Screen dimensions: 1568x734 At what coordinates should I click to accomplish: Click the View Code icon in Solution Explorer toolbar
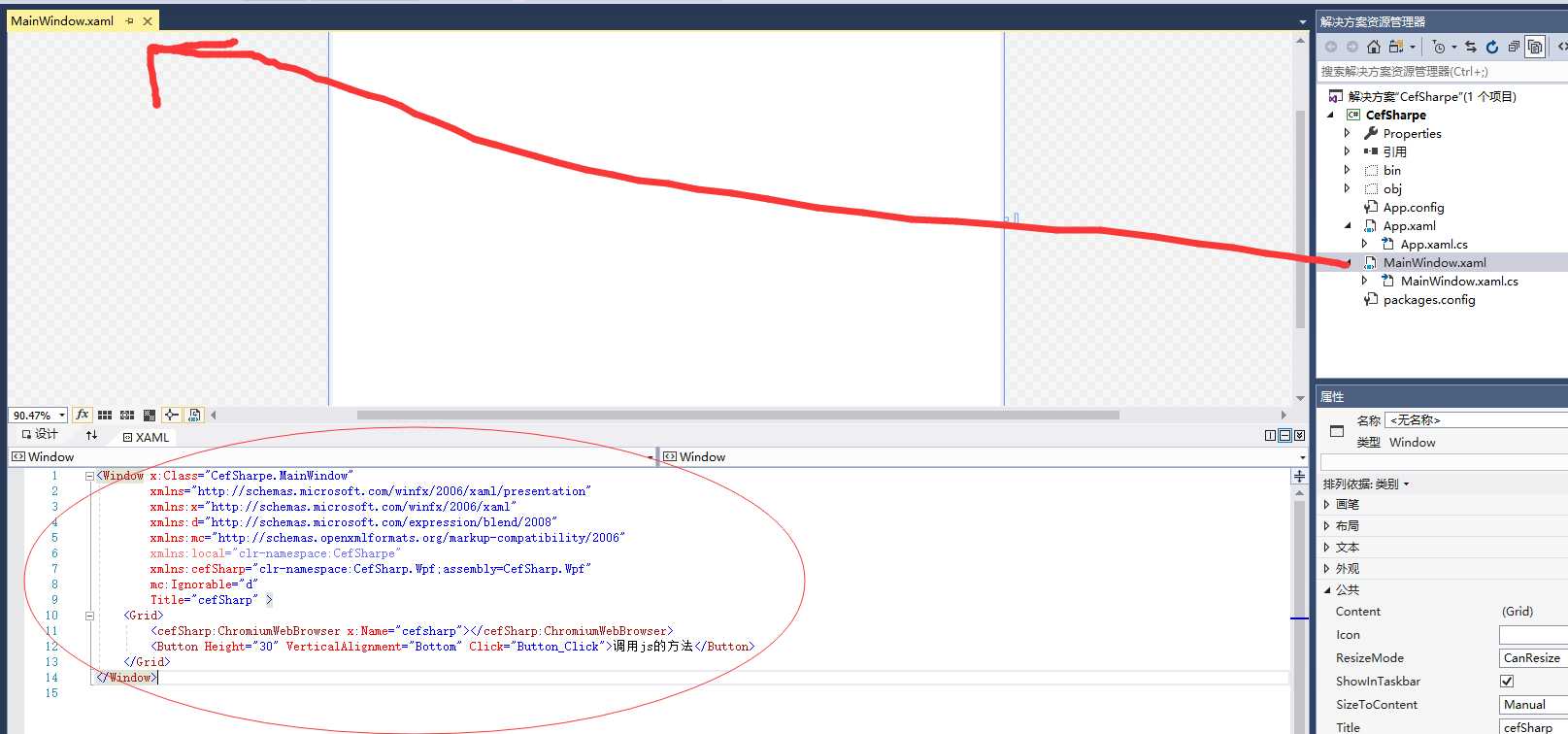(1562, 47)
